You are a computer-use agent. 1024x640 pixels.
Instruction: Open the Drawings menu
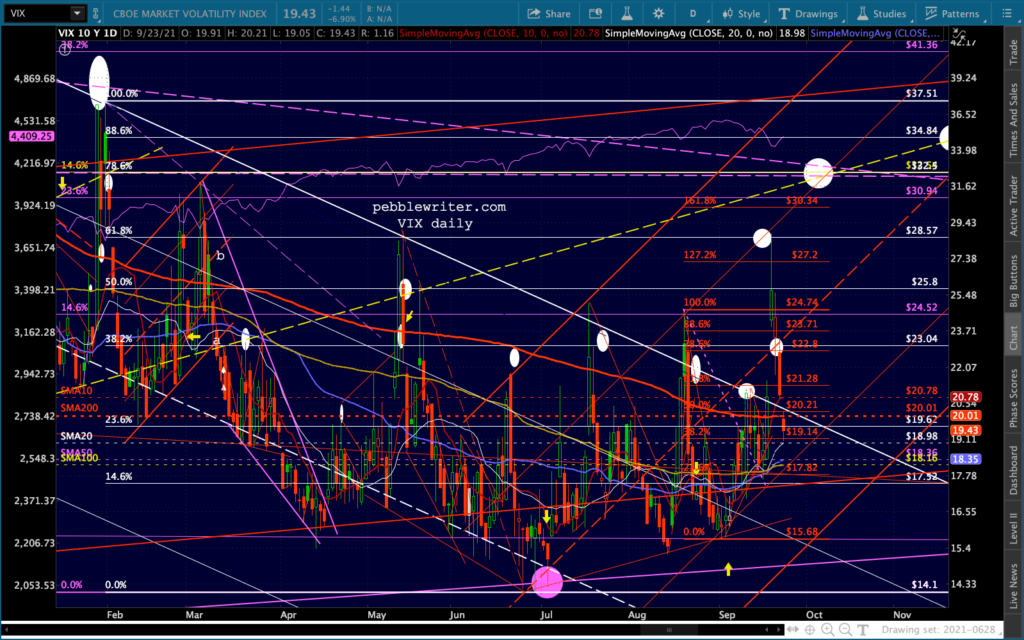pyautogui.click(x=808, y=14)
